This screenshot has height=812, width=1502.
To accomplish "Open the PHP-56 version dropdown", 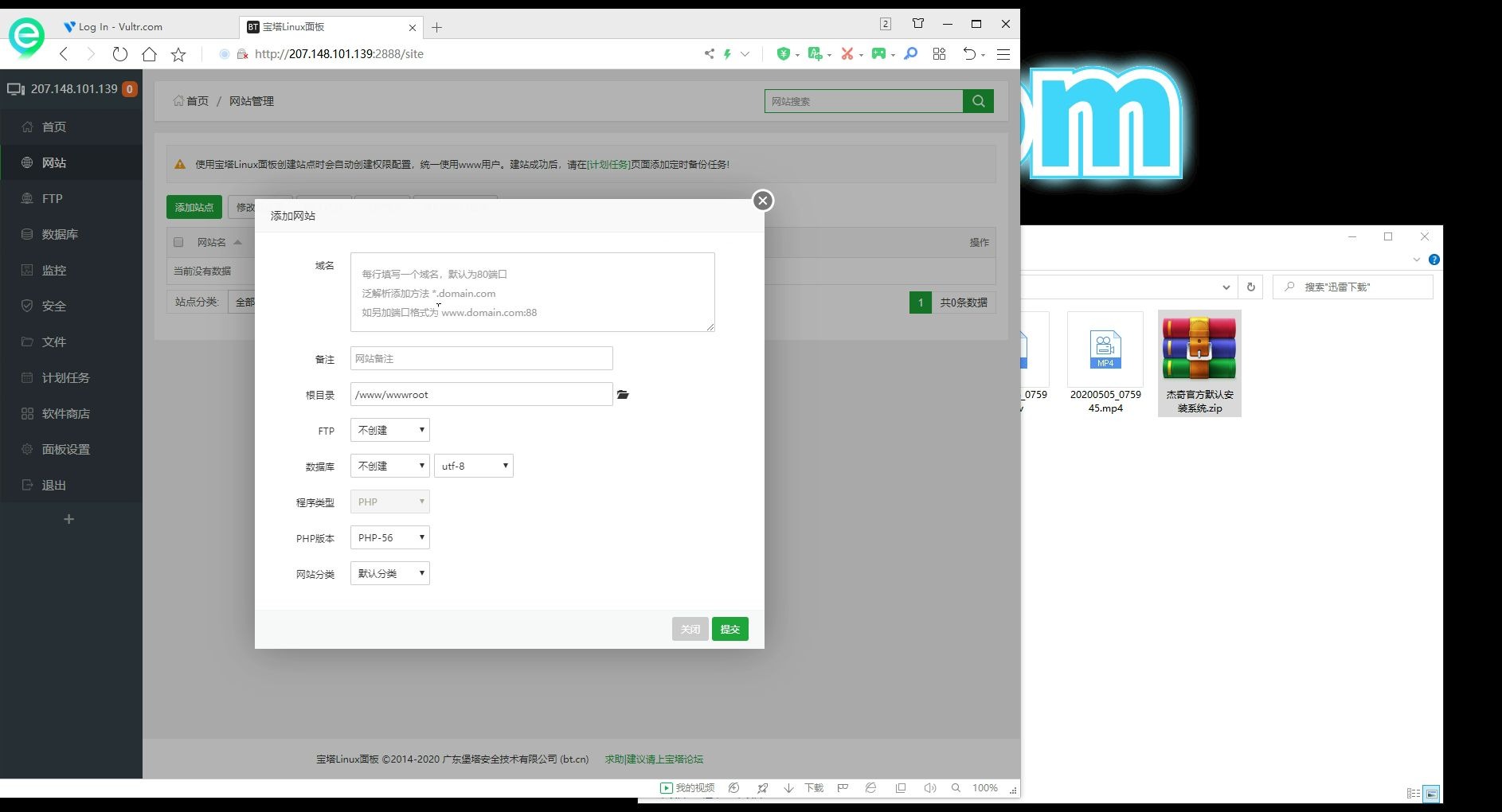I will tap(390, 537).
